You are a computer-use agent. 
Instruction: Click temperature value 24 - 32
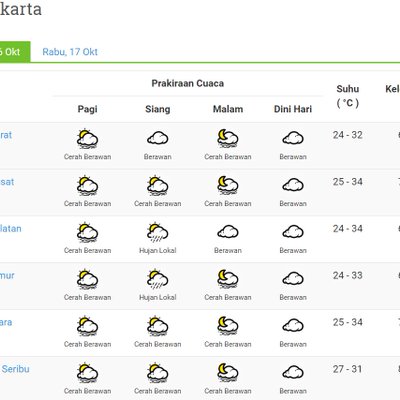point(348,135)
